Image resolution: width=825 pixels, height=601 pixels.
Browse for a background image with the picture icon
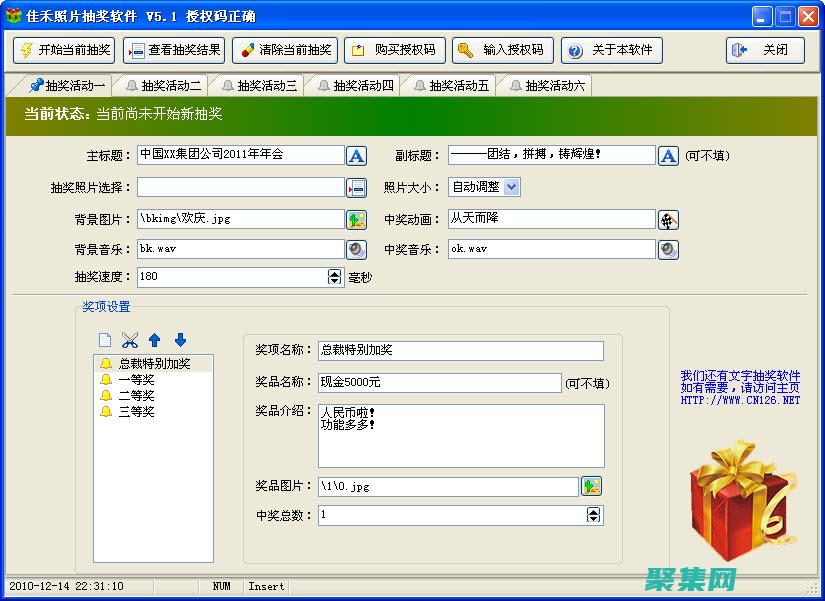[x=358, y=218]
